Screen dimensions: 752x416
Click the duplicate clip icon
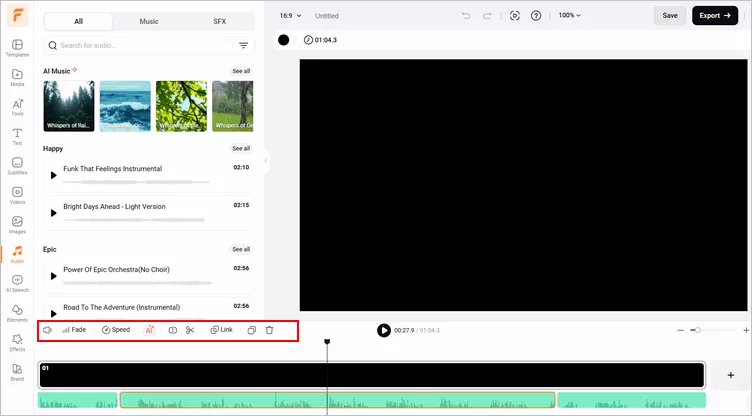(x=251, y=330)
